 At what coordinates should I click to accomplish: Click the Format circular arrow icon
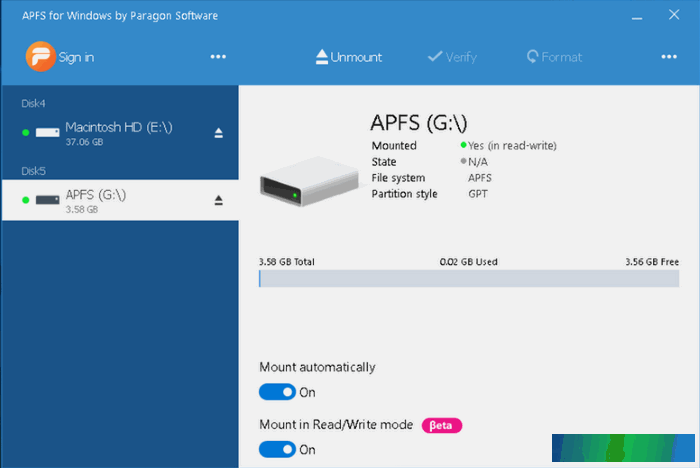tap(533, 57)
